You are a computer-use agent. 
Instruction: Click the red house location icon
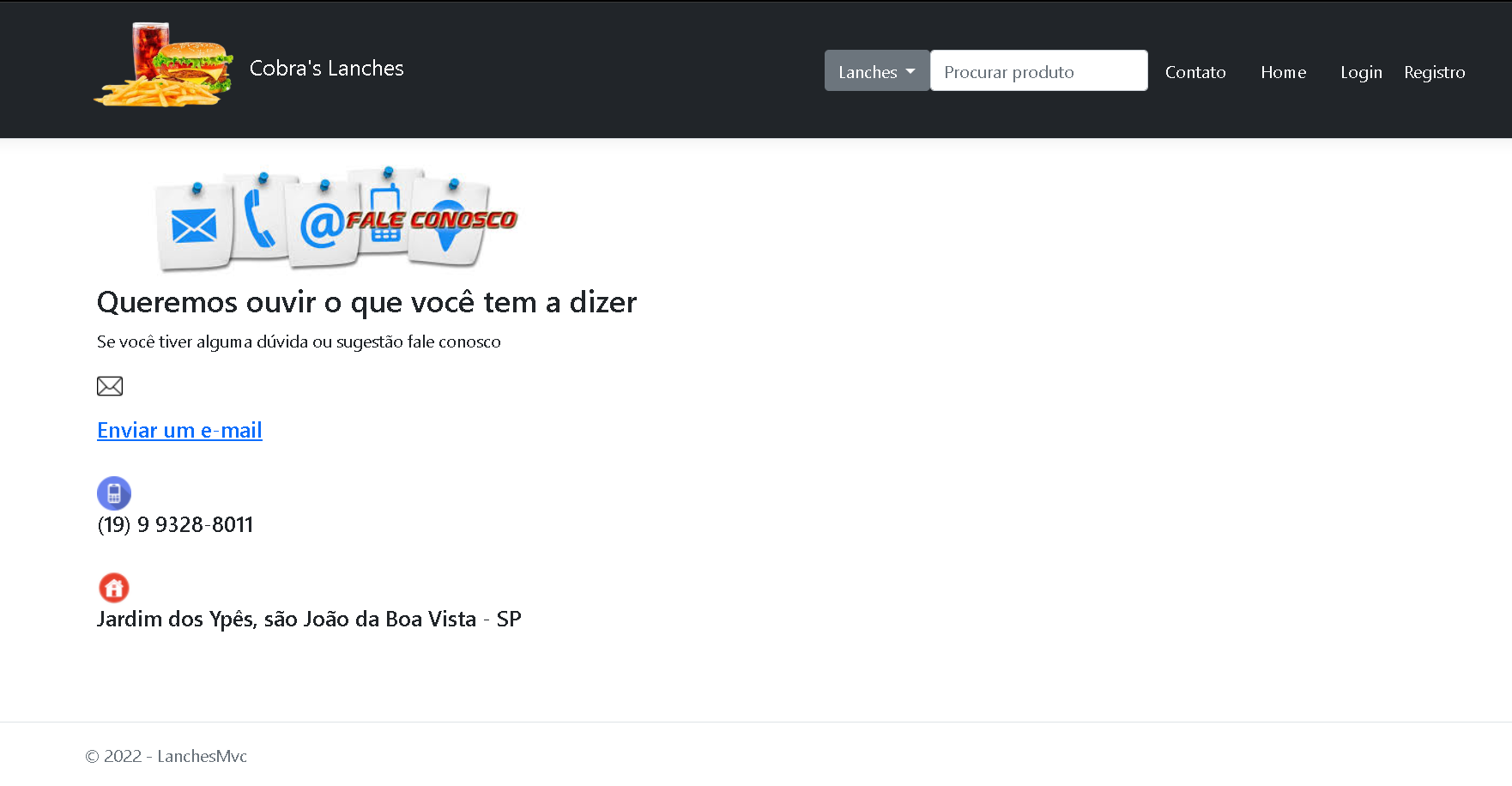pyautogui.click(x=114, y=588)
